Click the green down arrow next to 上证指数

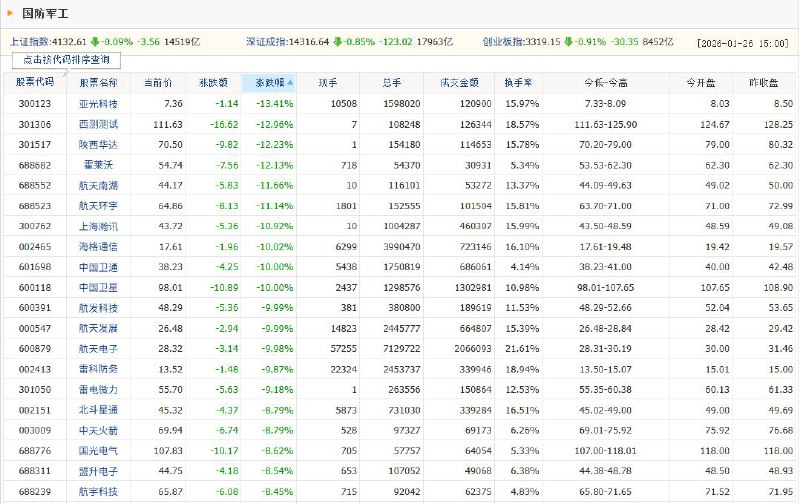[95, 42]
